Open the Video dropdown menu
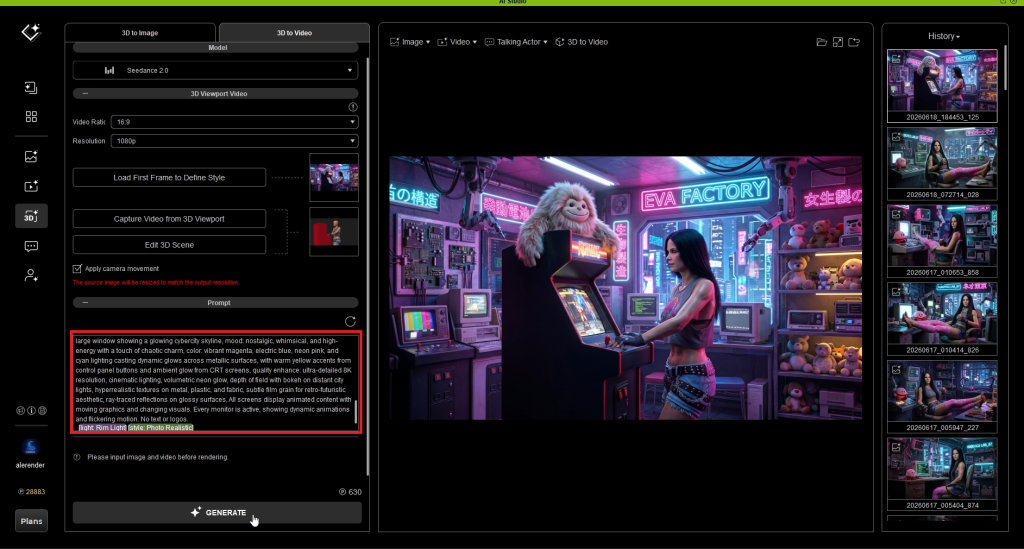Viewport: 1024px width, 549px height. coord(457,42)
